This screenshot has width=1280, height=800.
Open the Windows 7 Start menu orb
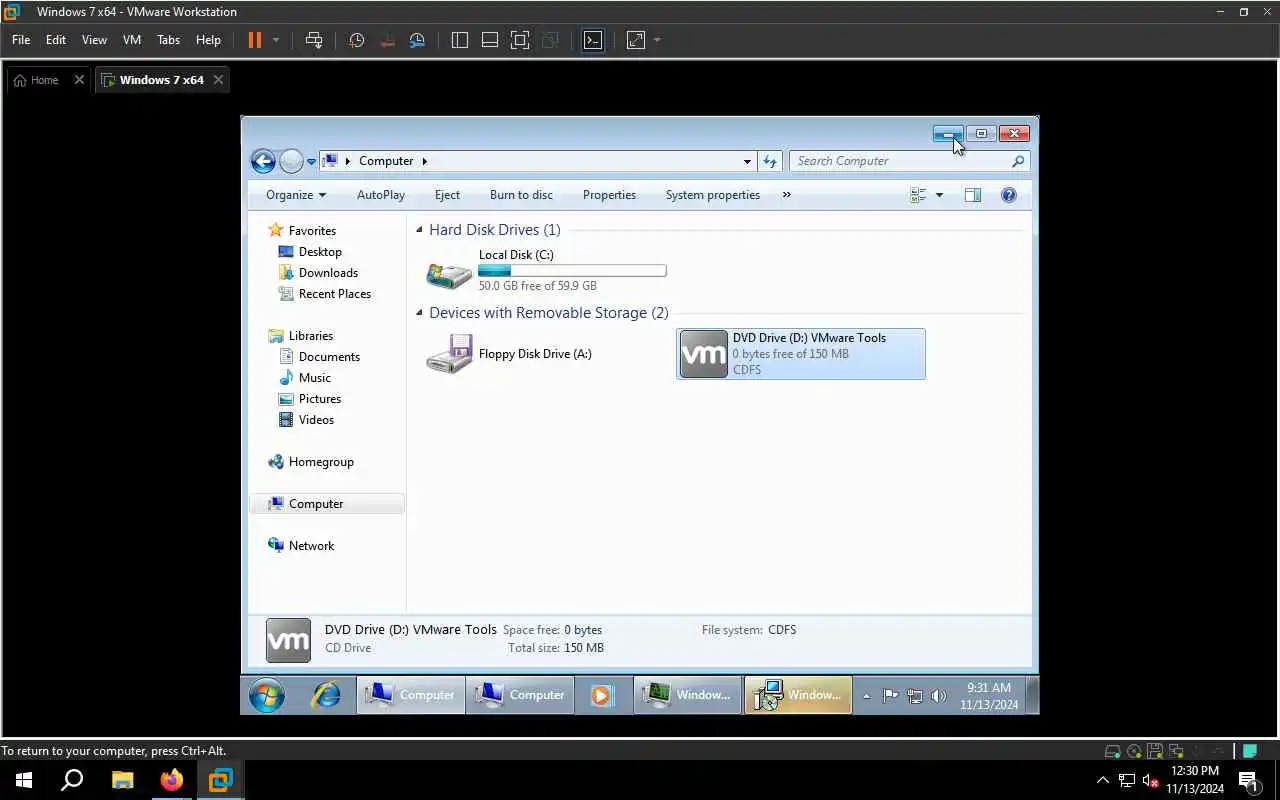(x=267, y=695)
